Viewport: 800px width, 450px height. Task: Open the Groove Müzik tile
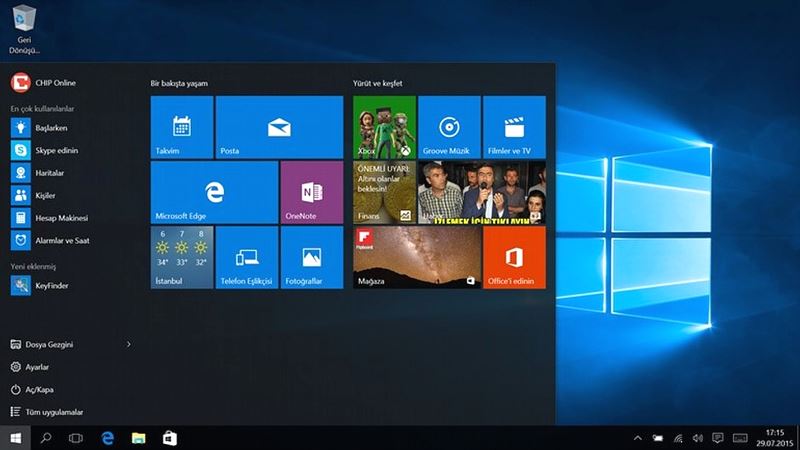click(449, 127)
